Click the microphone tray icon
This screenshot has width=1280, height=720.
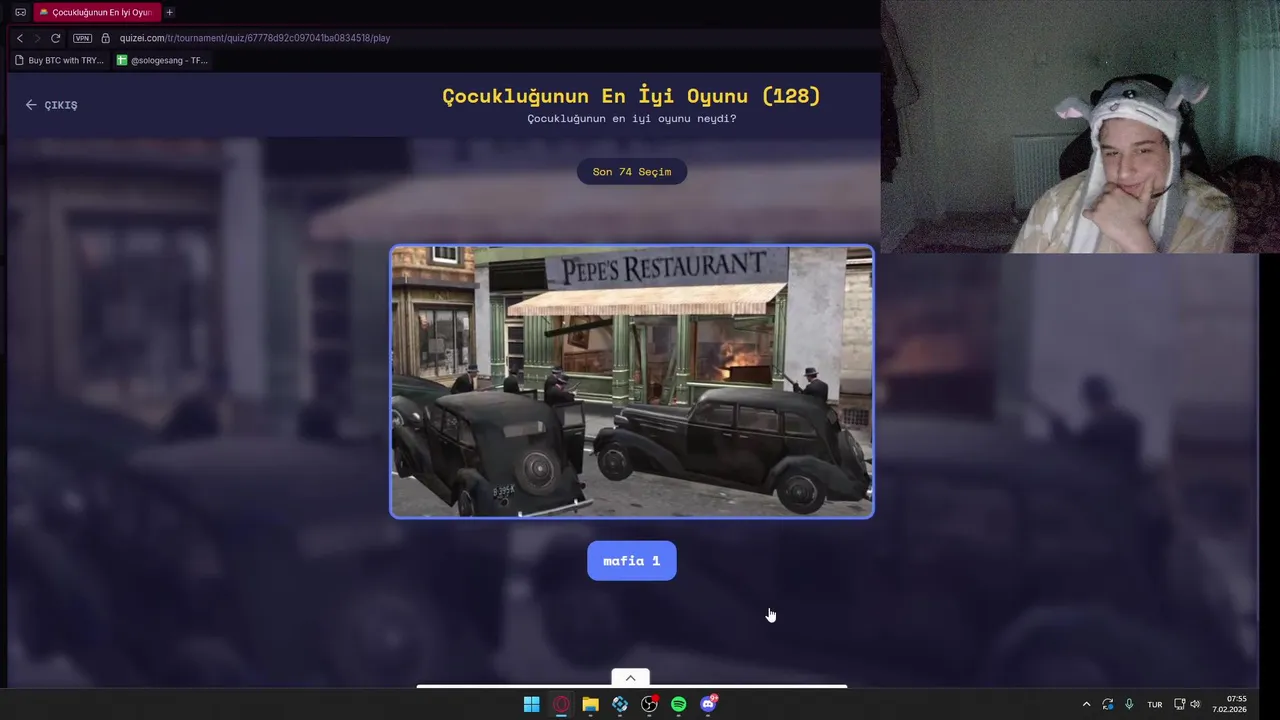pos(1129,704)
